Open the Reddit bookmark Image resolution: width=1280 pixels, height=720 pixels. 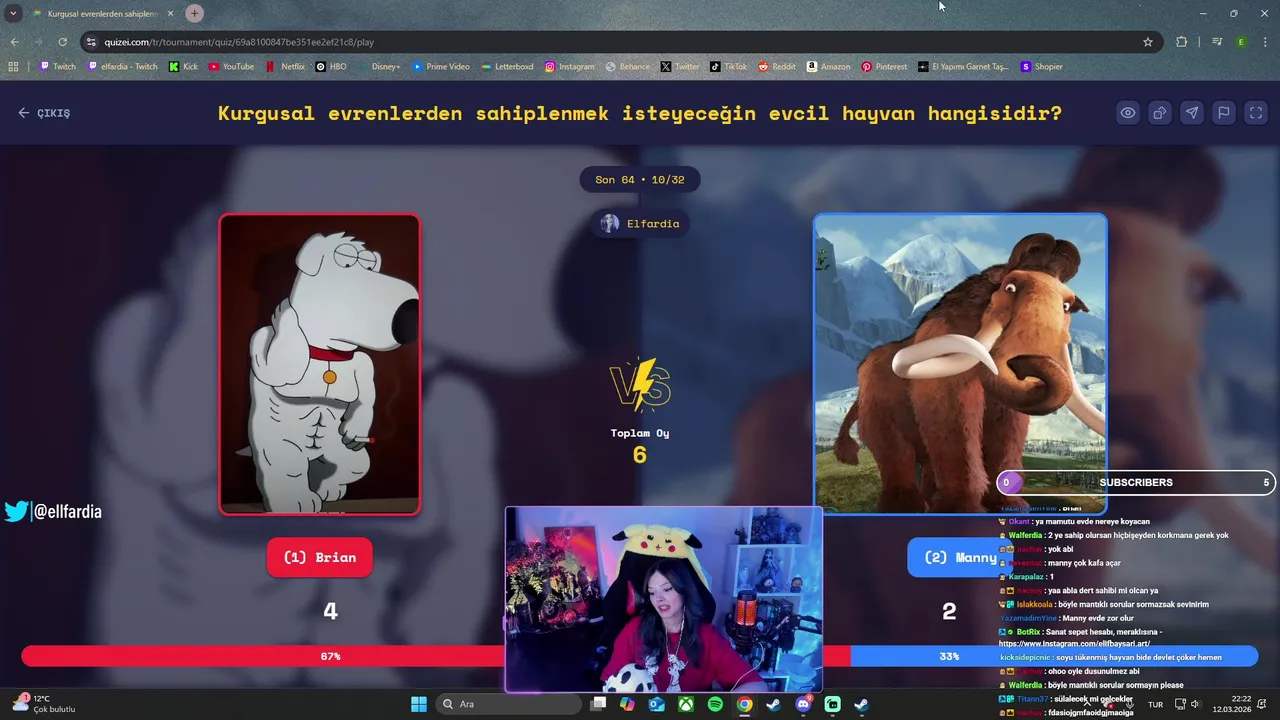tap(777, 67)
